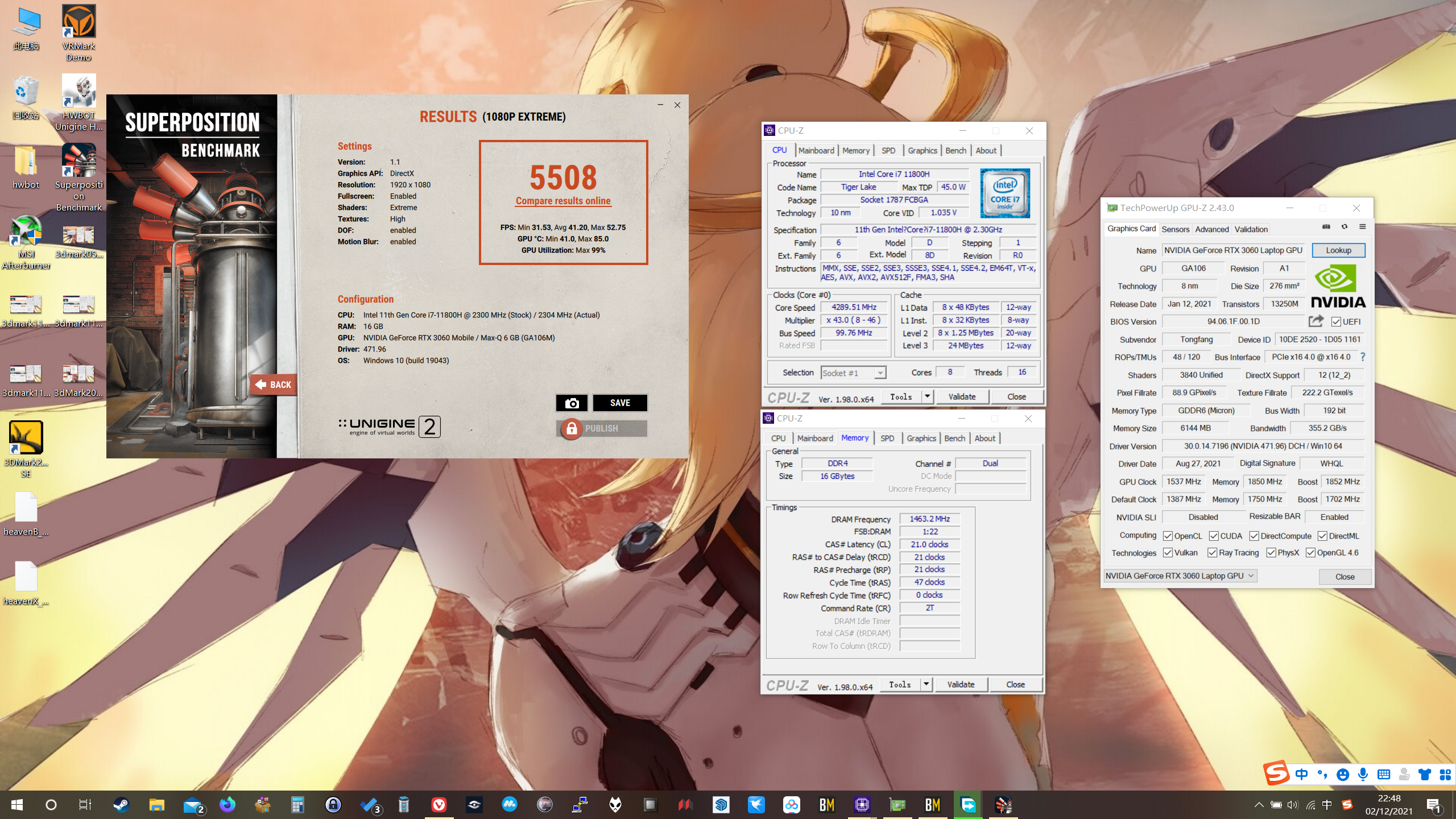Open the hwbot folder on the desktop

point(26,167)
